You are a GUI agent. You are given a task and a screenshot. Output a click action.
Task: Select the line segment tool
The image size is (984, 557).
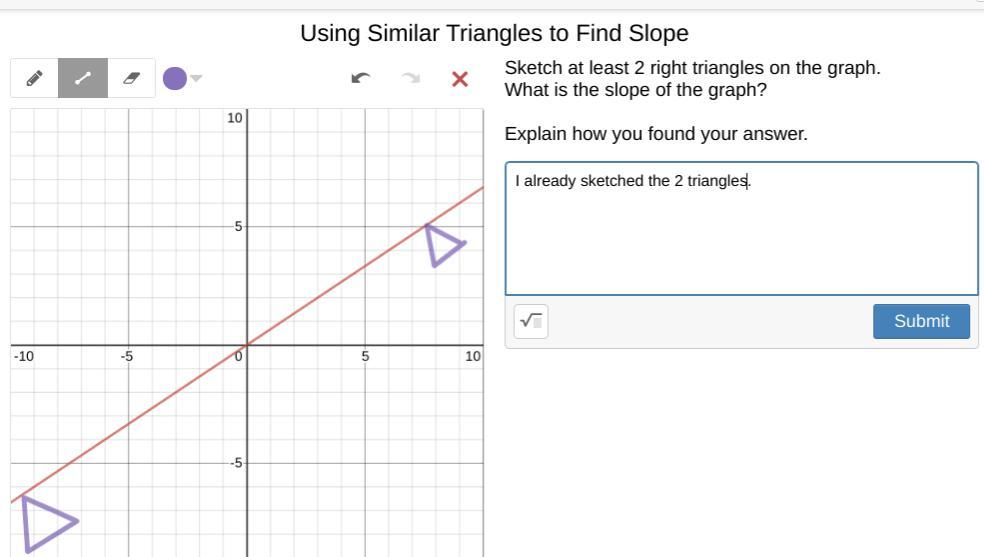(82, 78)
